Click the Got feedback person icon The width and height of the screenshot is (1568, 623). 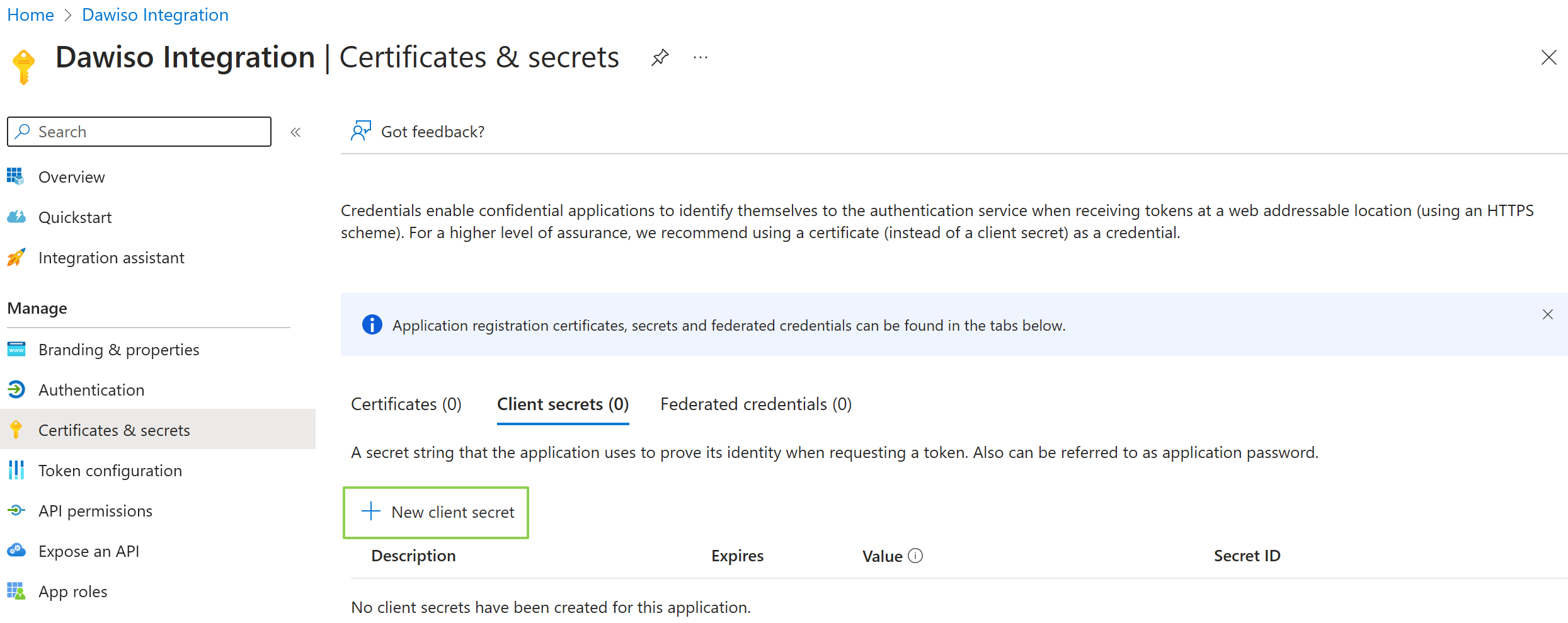(x=361, y=131)
